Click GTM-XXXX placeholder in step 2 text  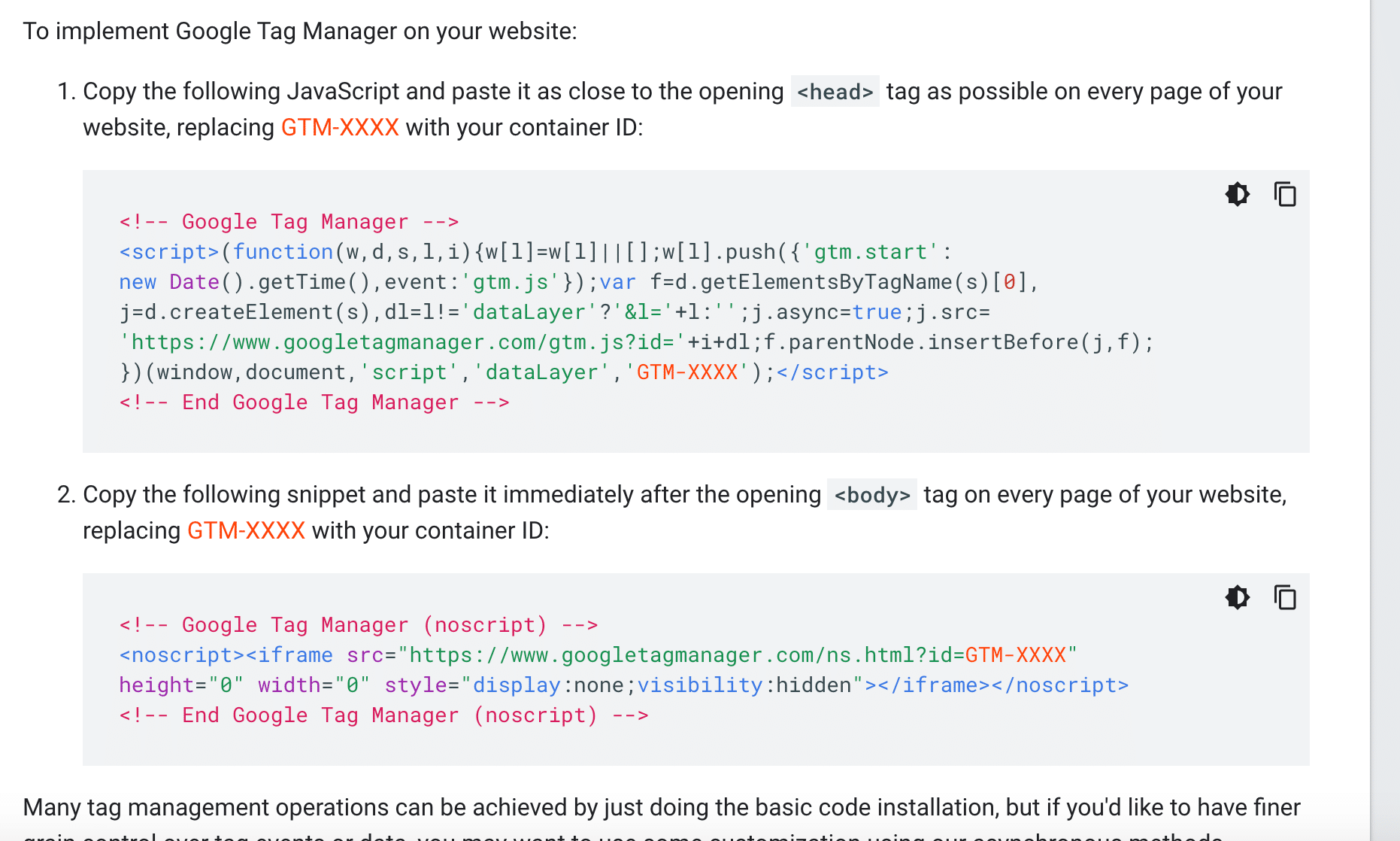click(246, 530)
